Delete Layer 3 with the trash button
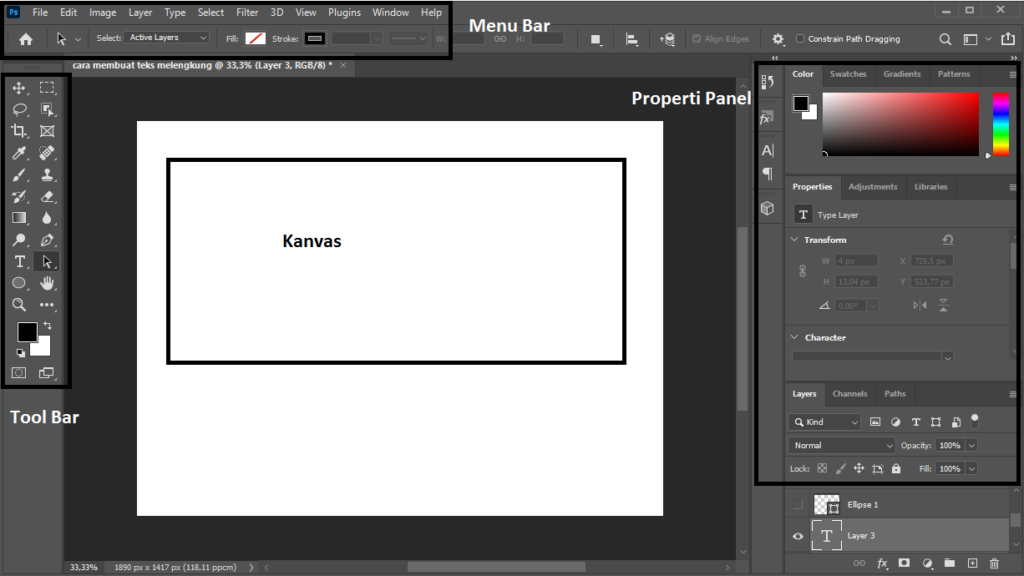 (993, 563)
